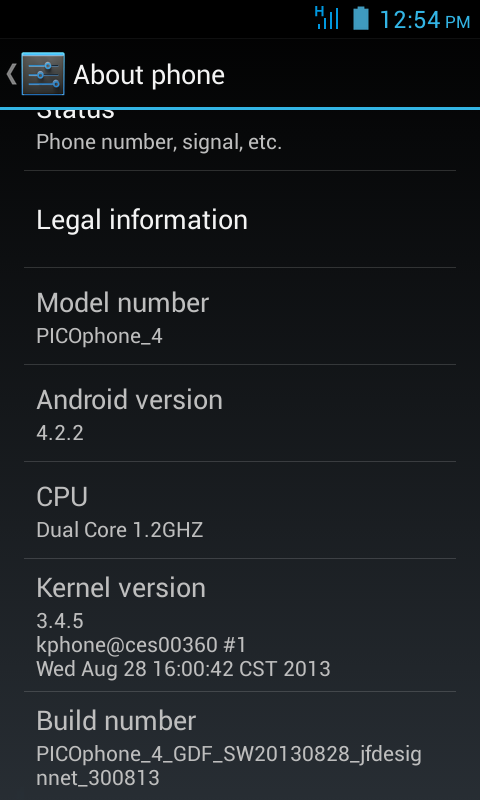480x800 pixels.
Task: Open Legal information
Action: click(240, 219)
